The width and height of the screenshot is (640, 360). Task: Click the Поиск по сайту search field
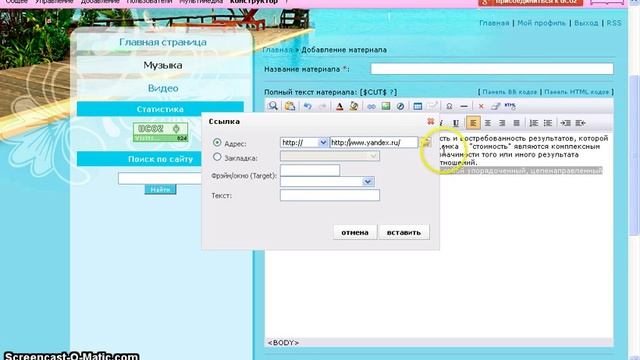click(160, 178)
